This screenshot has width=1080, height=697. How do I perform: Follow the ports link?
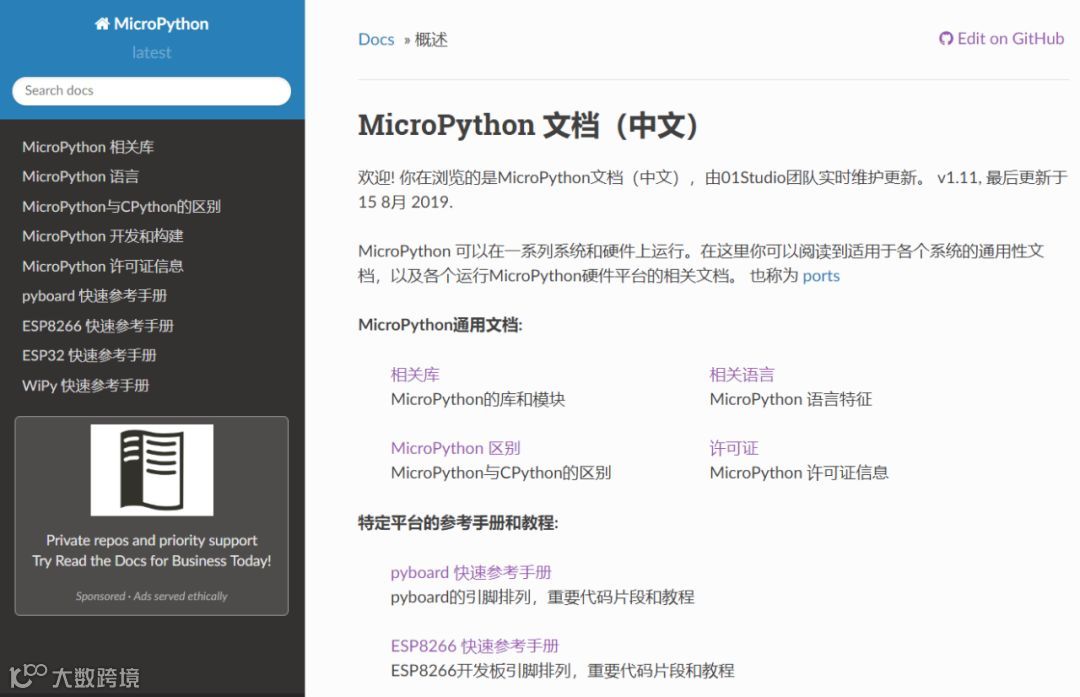[821, 275]
